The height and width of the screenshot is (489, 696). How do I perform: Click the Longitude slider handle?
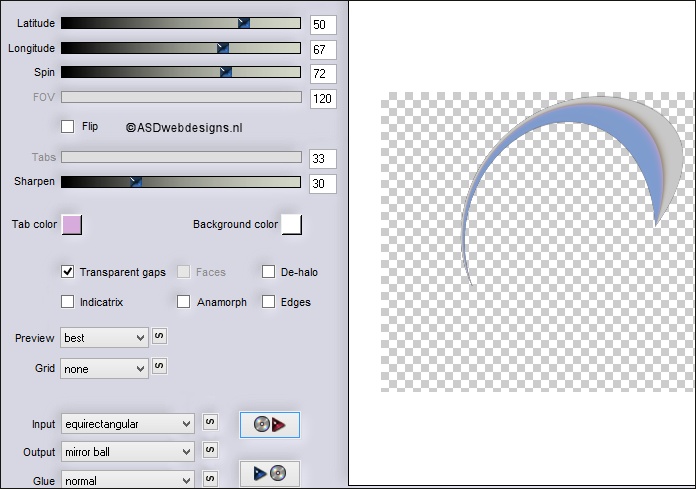223,48
